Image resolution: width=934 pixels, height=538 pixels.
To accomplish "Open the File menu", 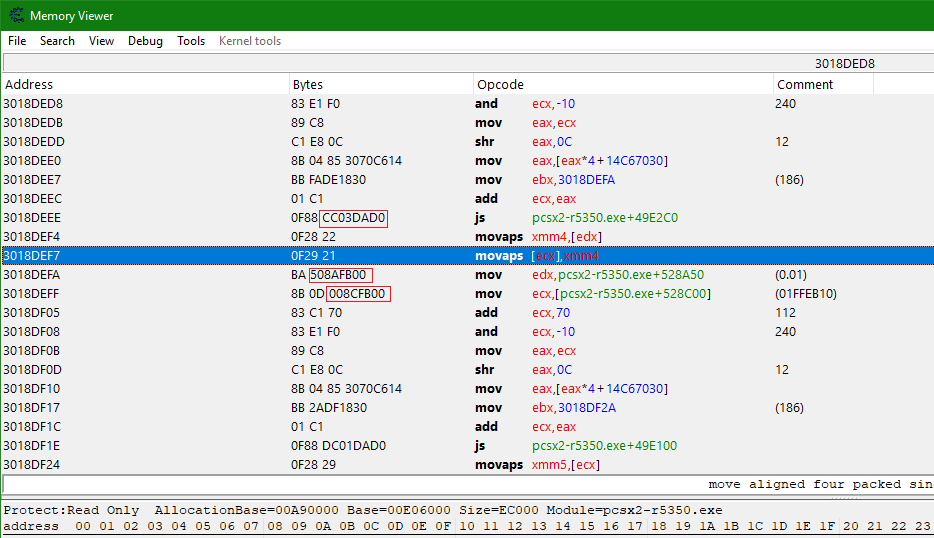I will pos(17,41).
